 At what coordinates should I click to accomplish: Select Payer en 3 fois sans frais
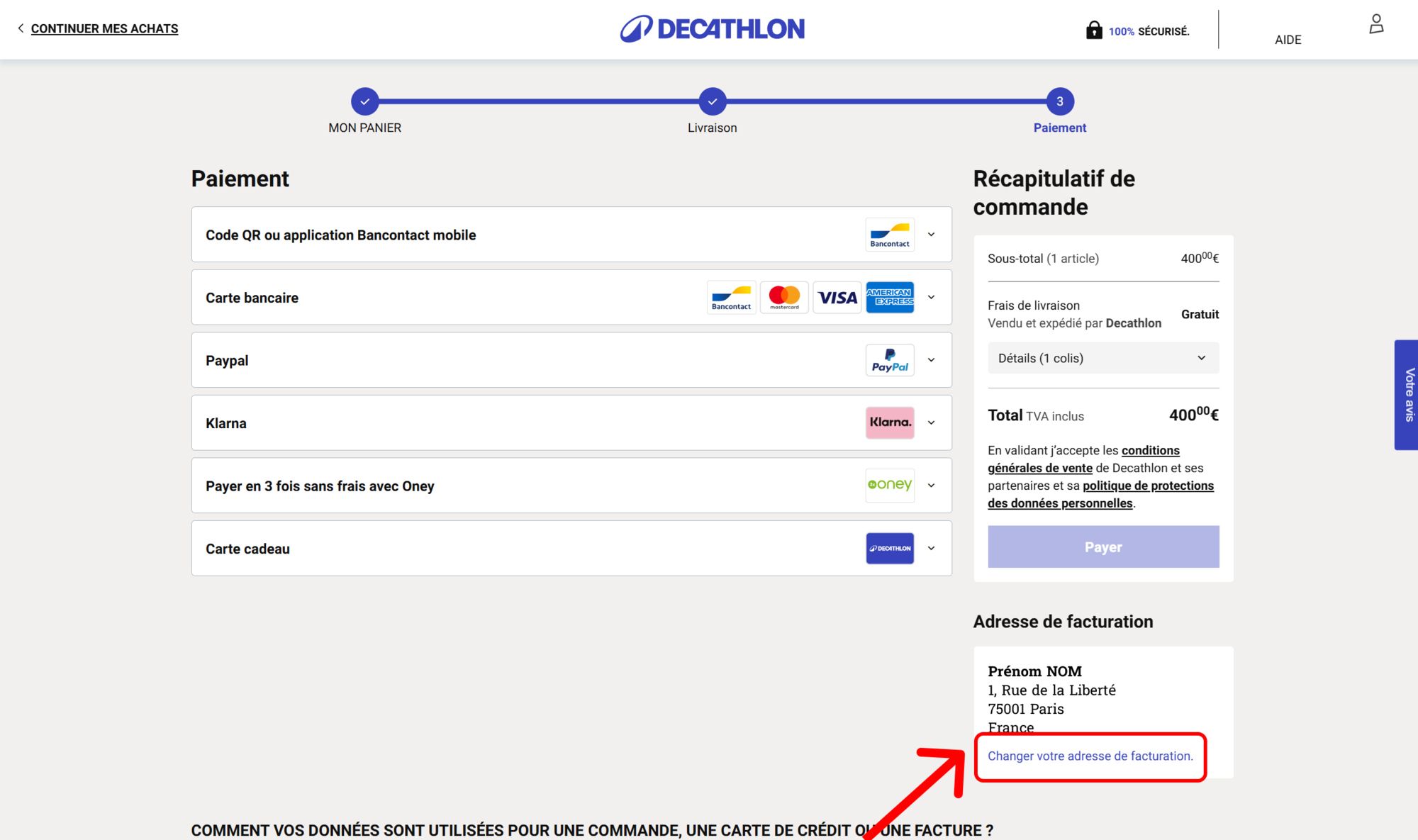[320, 486]
